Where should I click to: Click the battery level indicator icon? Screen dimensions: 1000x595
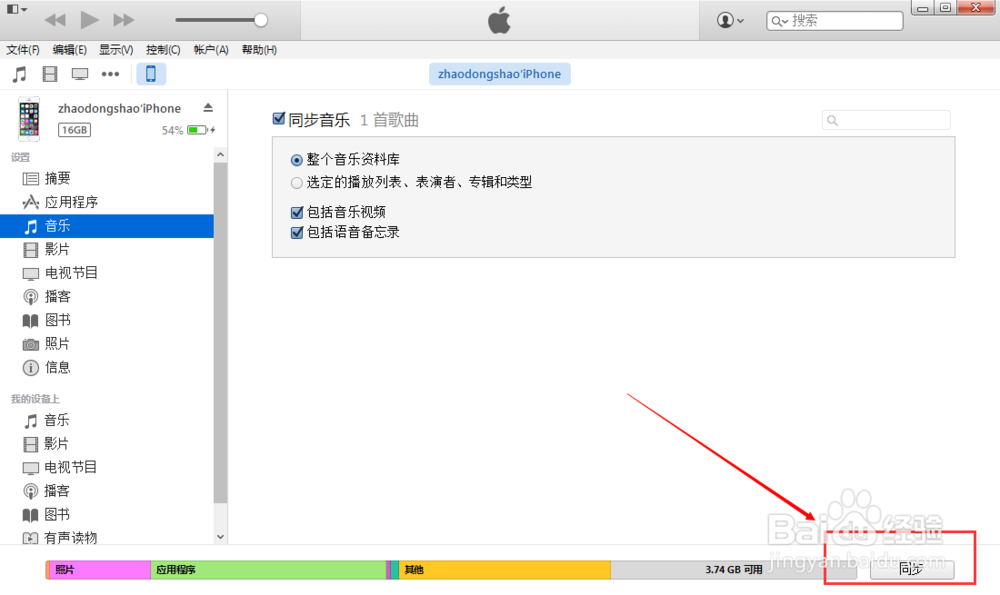197,130
